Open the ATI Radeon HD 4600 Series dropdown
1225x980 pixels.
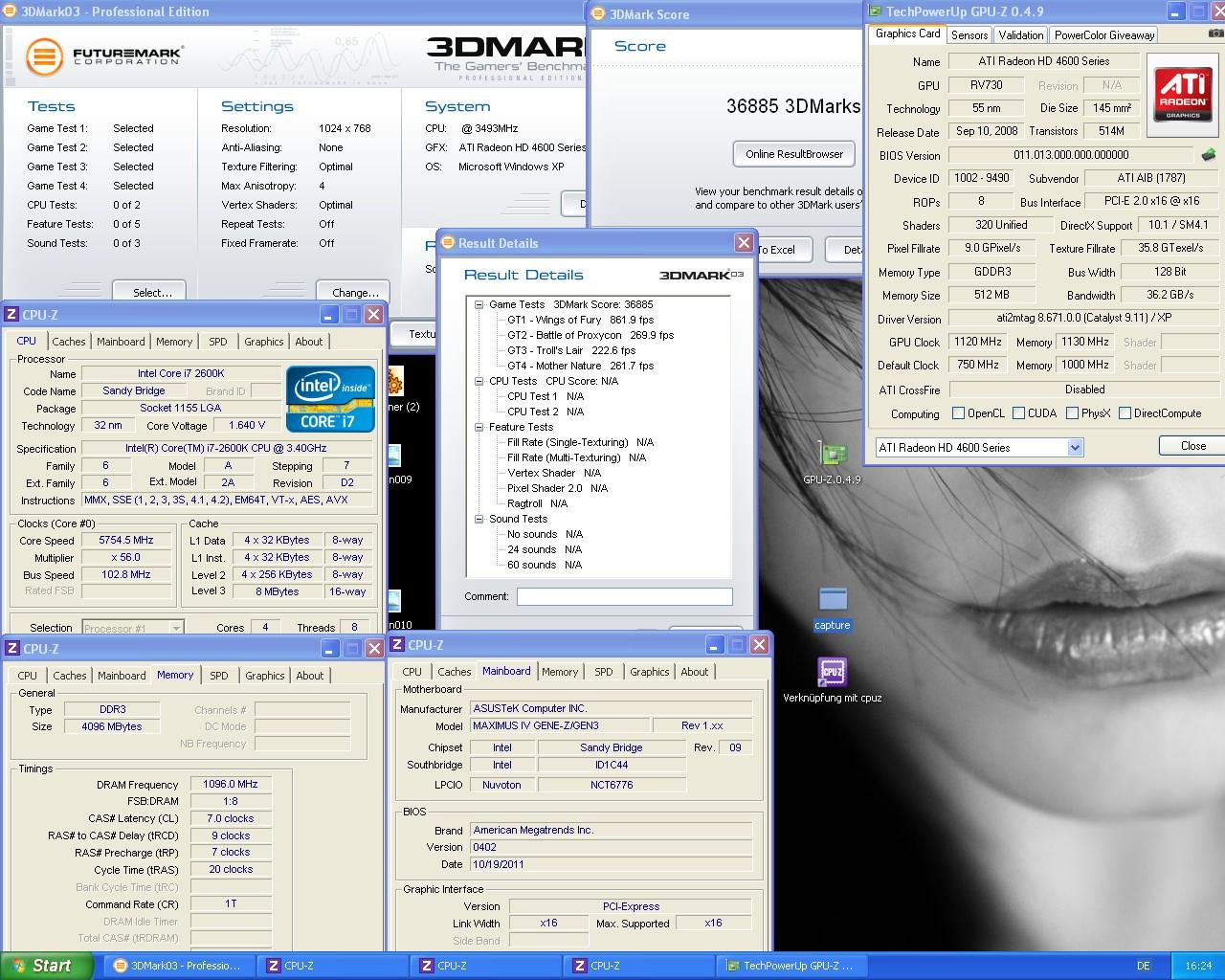pyautogui.click(x=1075, y=447)
